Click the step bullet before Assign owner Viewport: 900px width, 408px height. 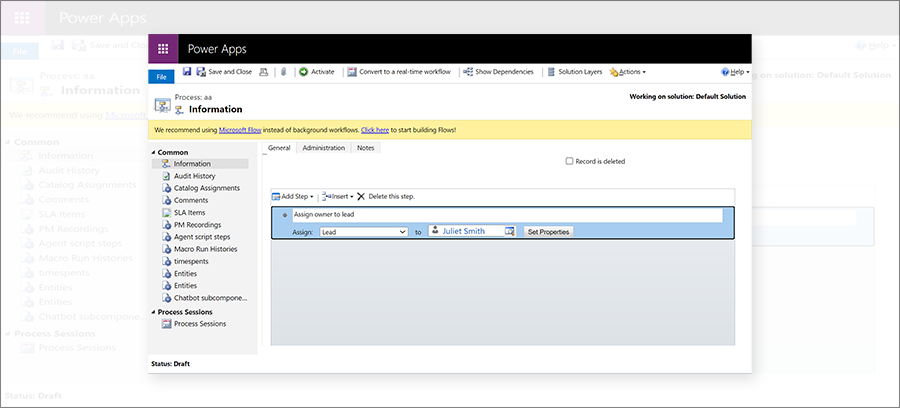click(x=285, y=215)
